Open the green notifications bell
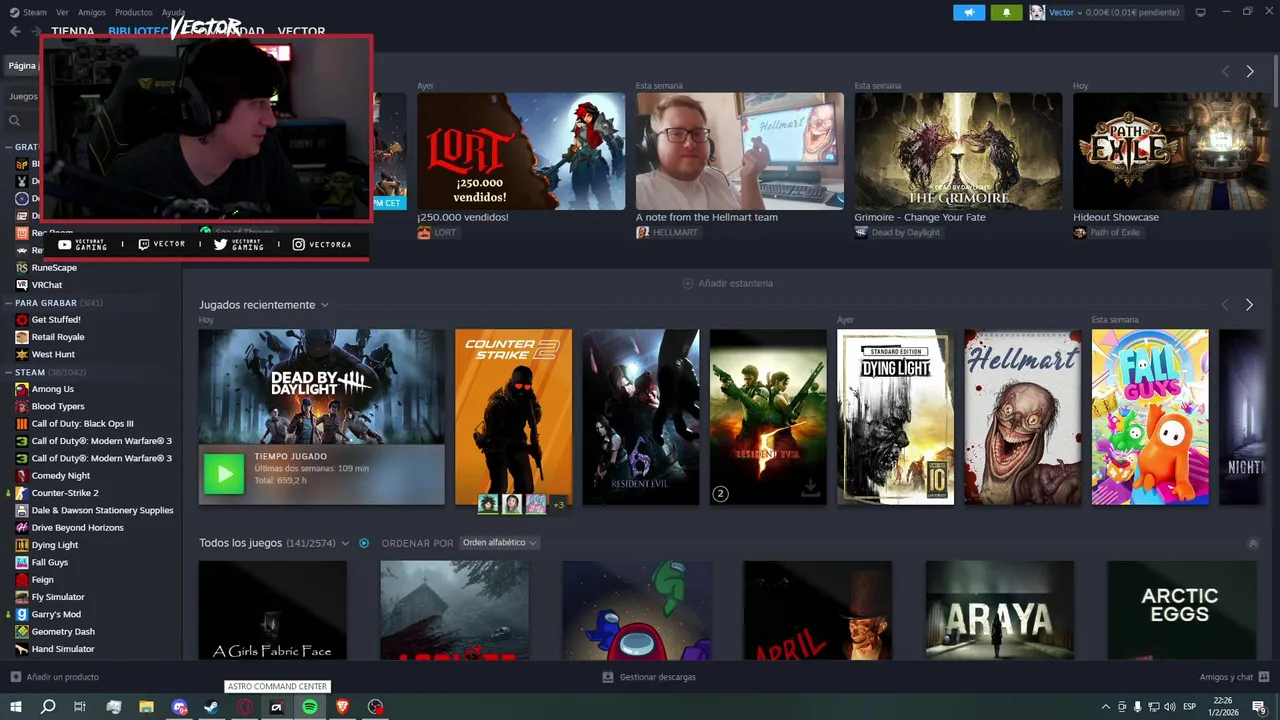The height and width of the screenshot is (720, 1280). pyautogui.click(x=1006, y=12)
